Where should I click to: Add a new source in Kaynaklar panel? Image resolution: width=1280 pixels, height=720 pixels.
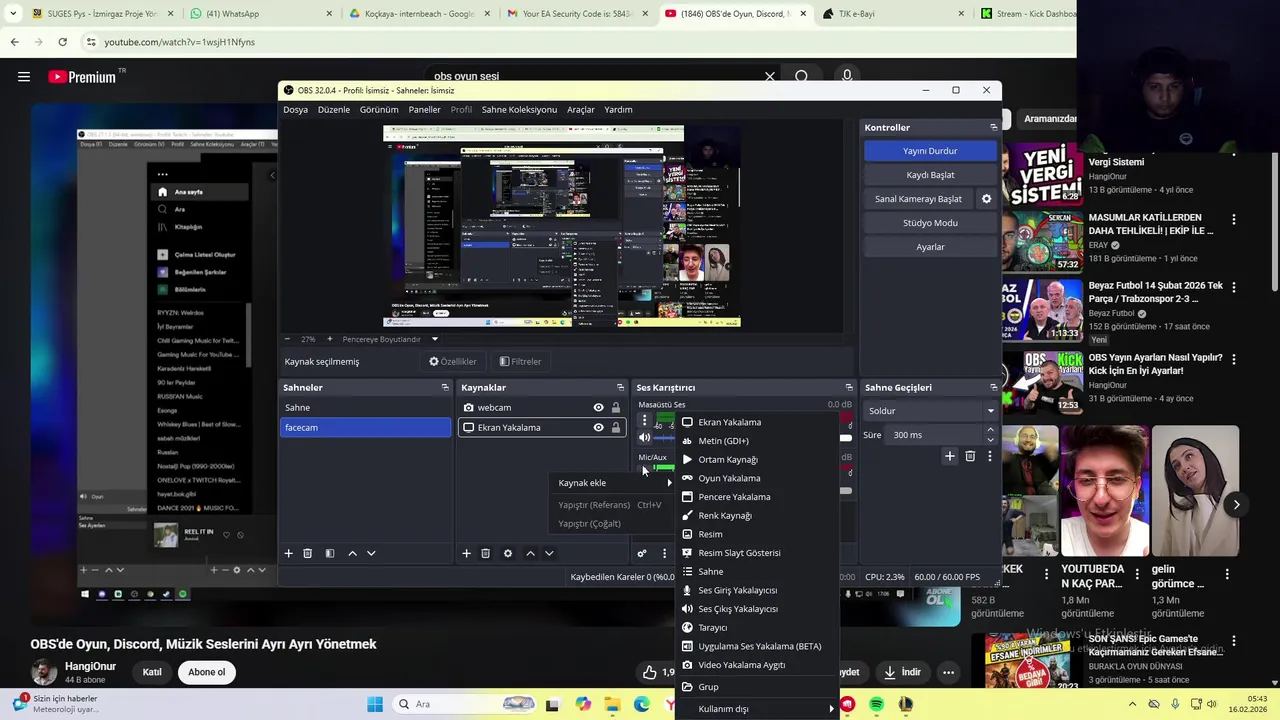tap(466, 553)
